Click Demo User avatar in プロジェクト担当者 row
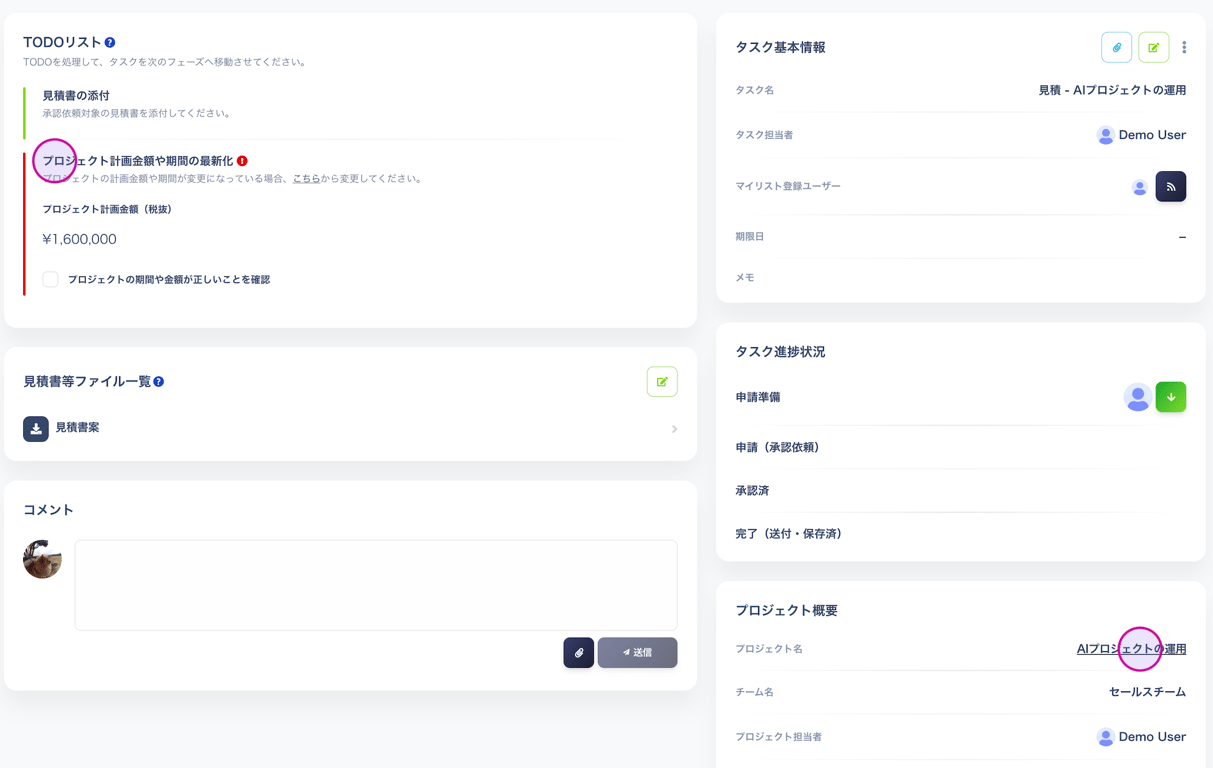Screen dimensions: 1213x768 pos(1105,737)
